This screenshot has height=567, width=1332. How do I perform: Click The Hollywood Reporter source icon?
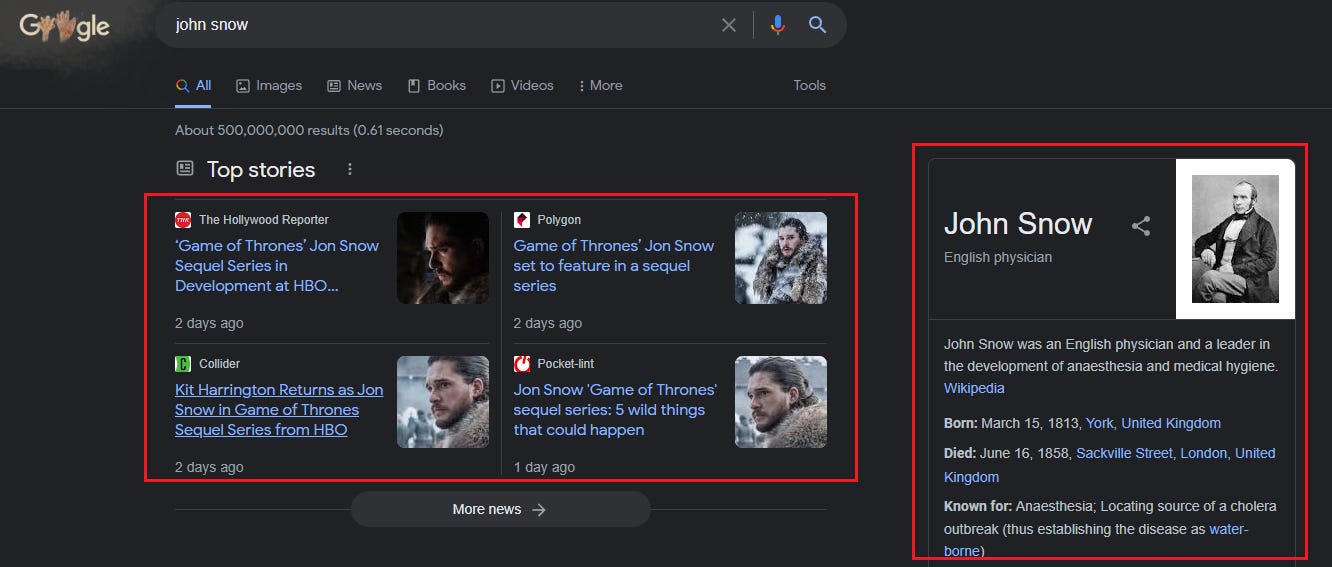pyautogui.click(x=183, y=220)
